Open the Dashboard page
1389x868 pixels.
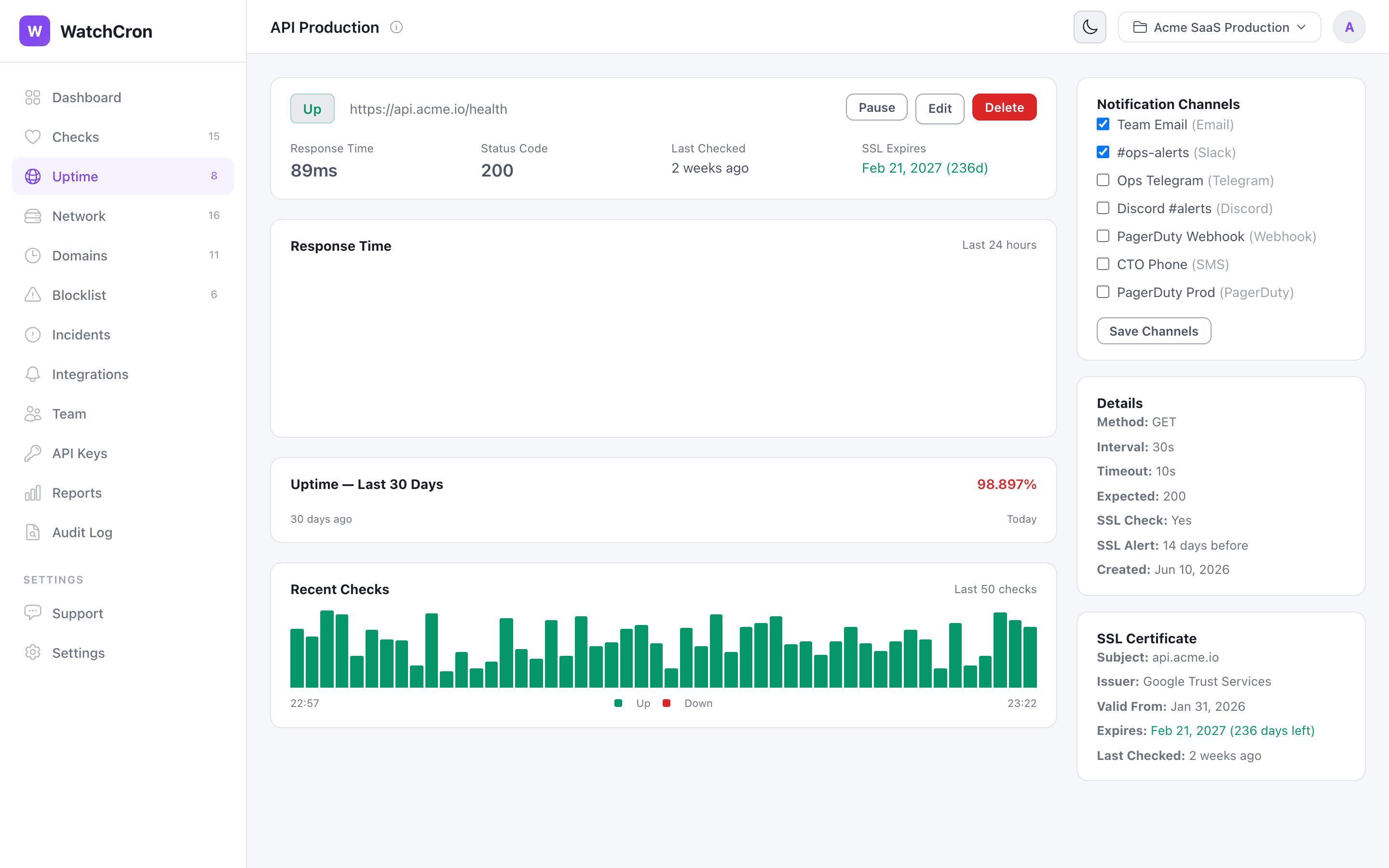[123, 97]
